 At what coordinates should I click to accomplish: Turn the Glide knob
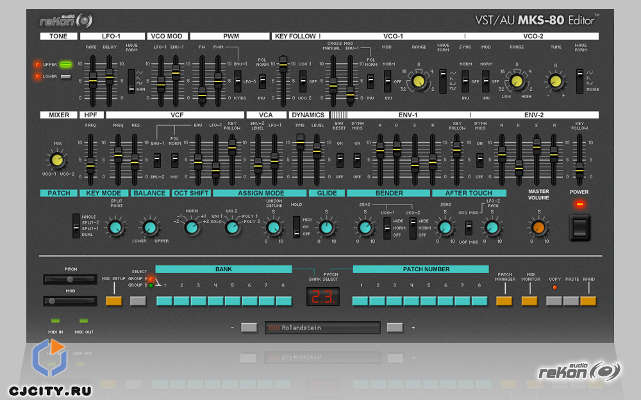[x=326, y=227]
